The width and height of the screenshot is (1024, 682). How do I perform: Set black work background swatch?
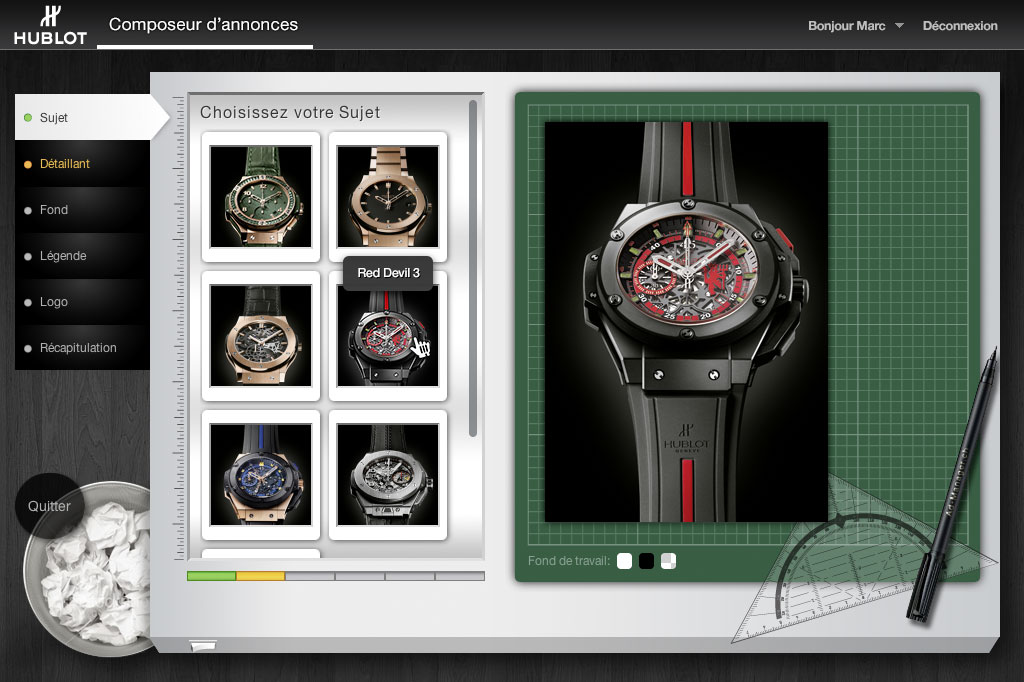tap(646, 560)
